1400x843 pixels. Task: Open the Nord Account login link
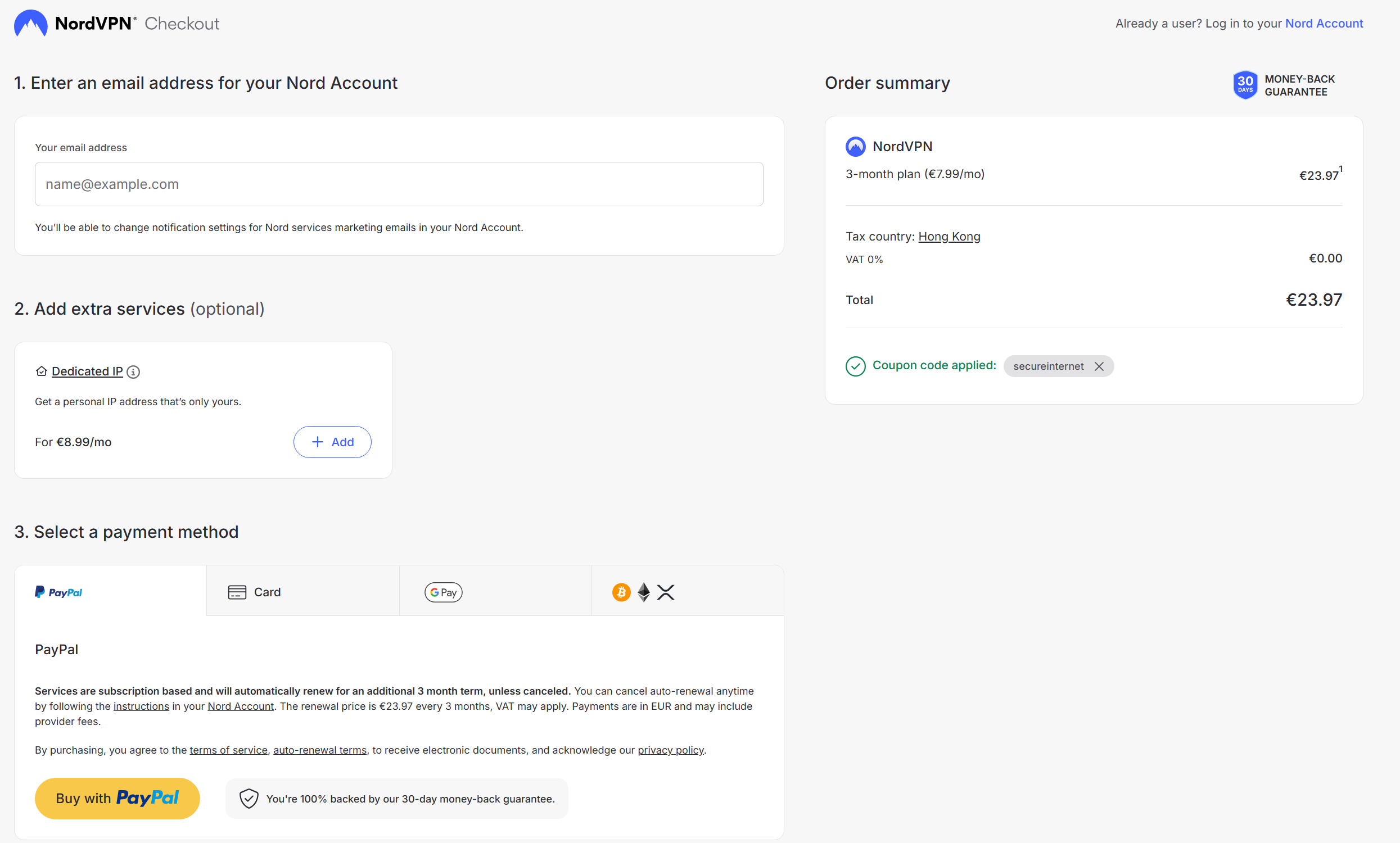pyautogui.click(x=1324, y=23)
